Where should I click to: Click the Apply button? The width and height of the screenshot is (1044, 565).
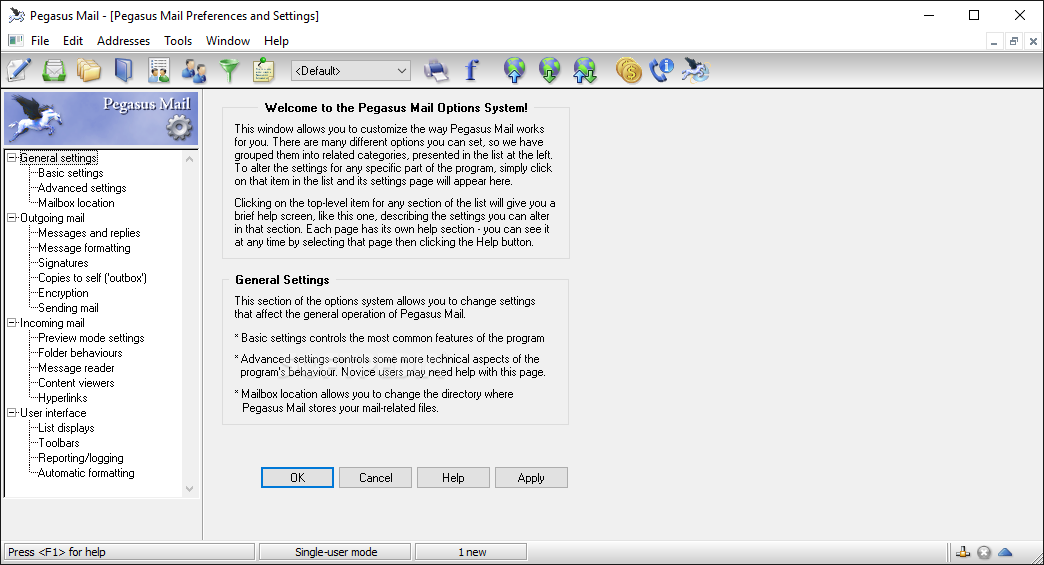point(531,478)
